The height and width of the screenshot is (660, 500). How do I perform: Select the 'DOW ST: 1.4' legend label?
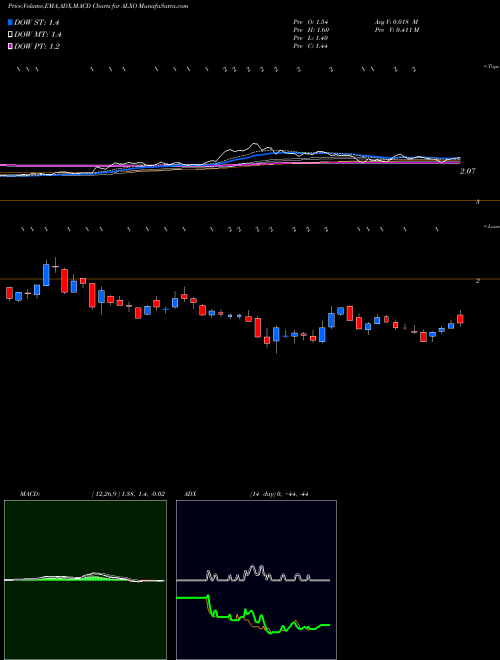pos(37,22)
